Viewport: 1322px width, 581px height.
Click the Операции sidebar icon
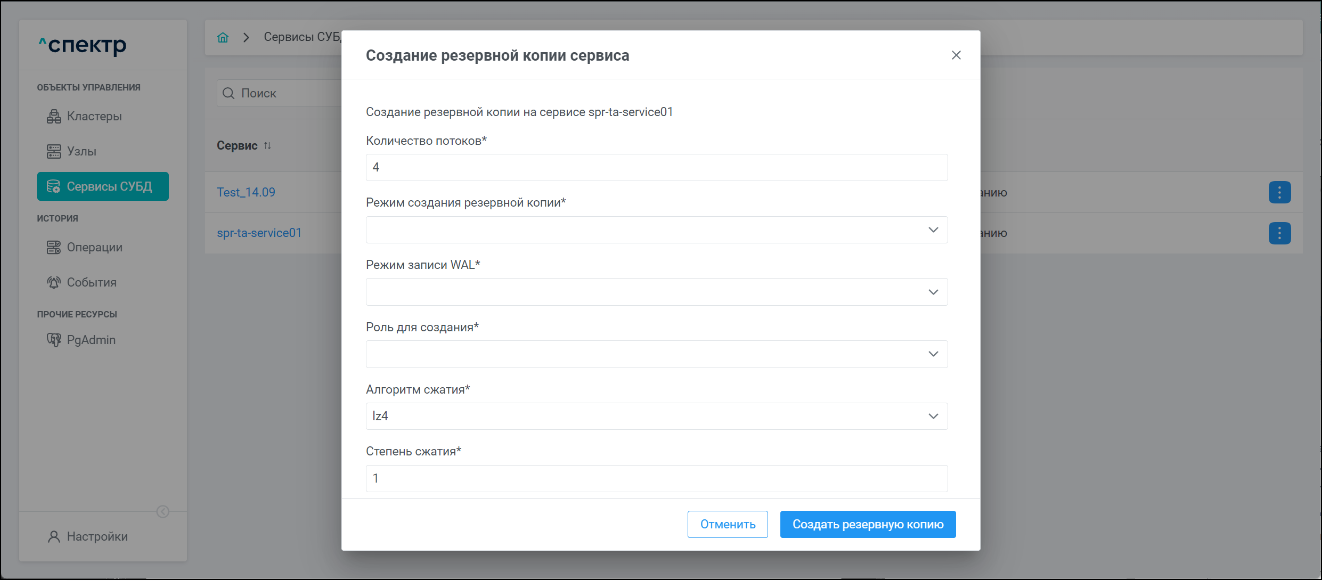click(x=55, y=248)
